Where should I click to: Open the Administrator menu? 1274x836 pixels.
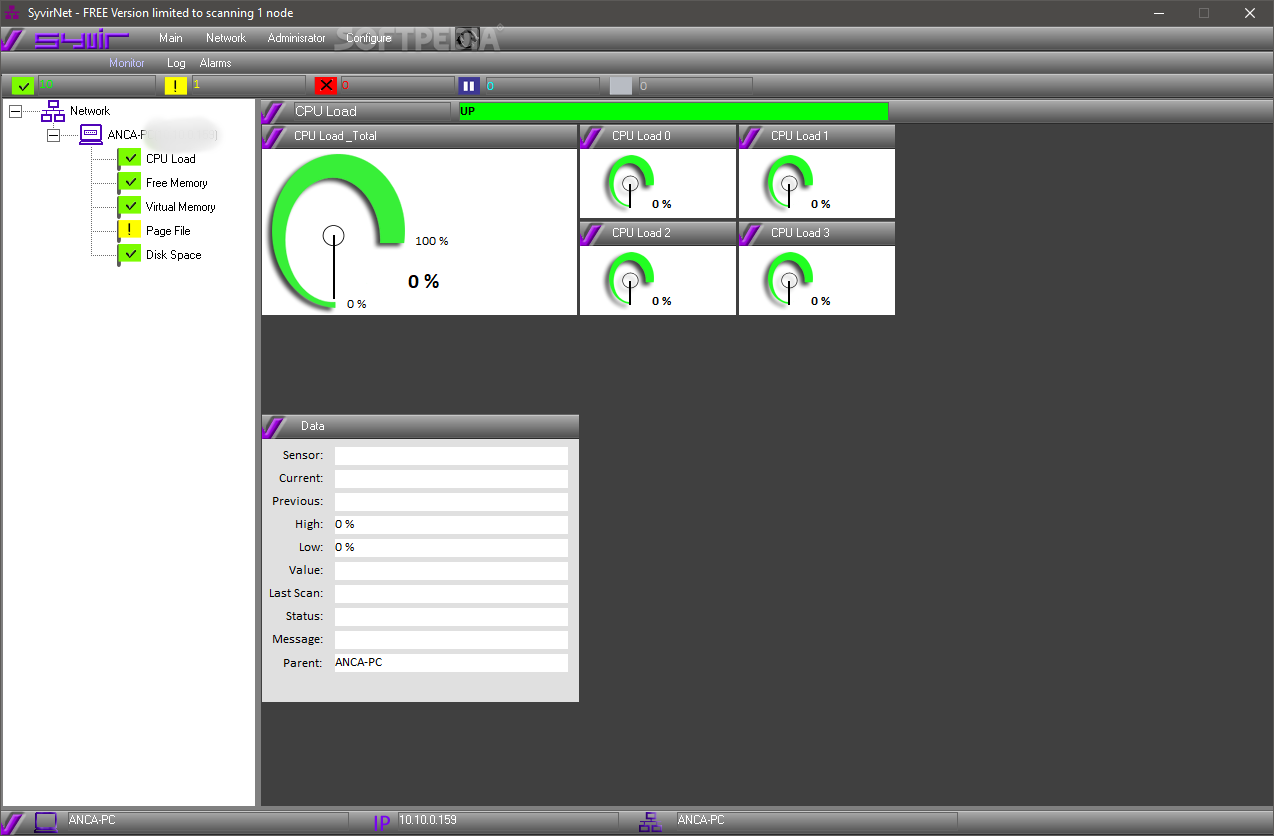click(296, 38)
